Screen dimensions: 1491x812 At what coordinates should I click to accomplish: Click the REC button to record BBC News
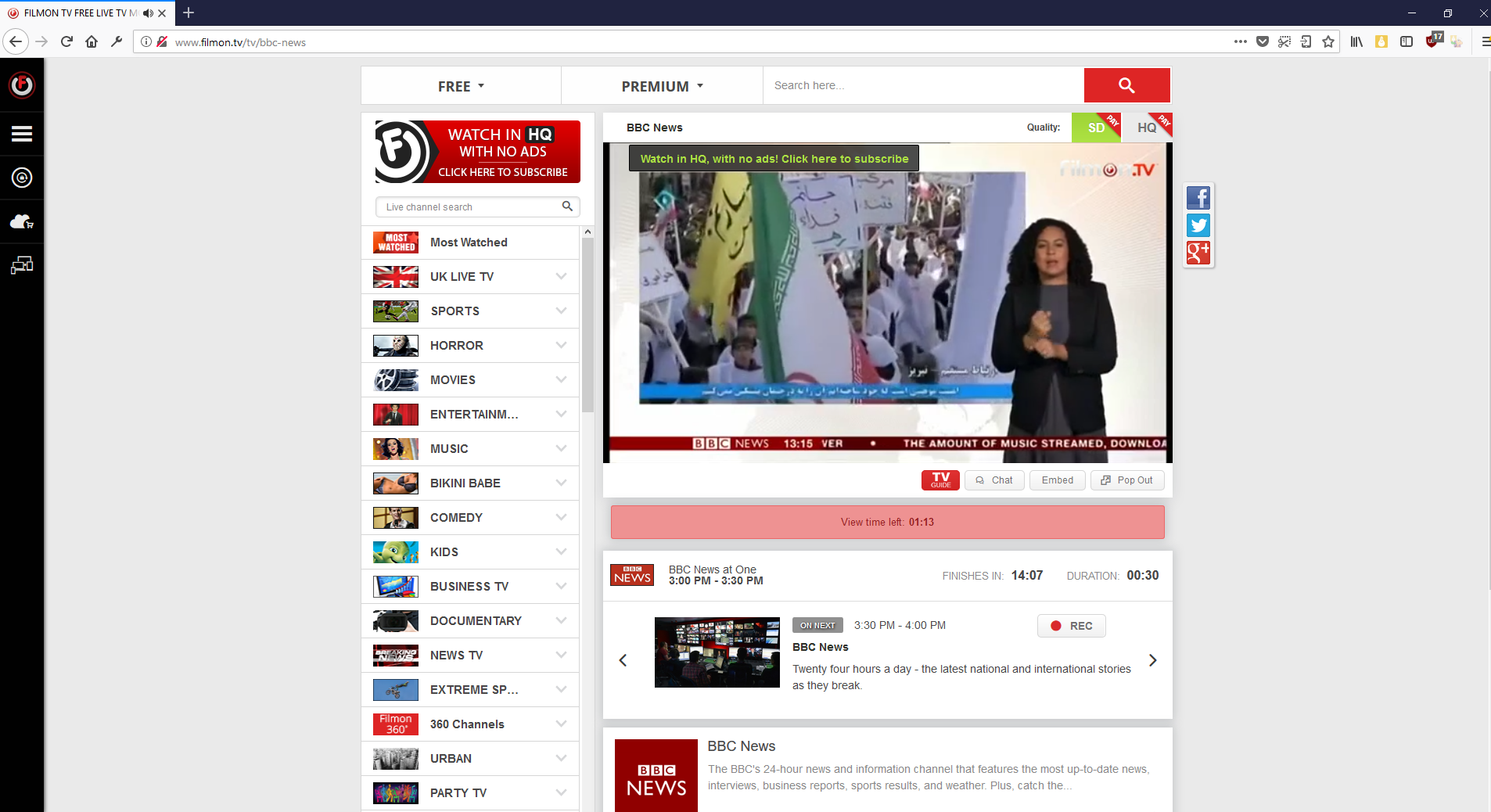pyautogui.click(x=1071, y=626)
